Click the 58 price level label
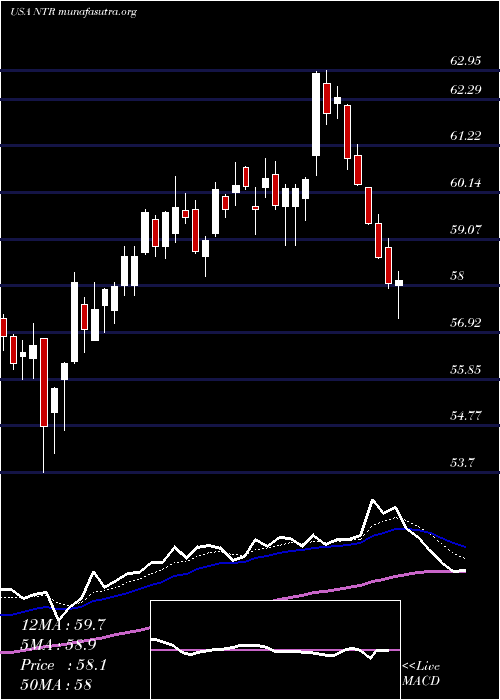 click(458, 276)
